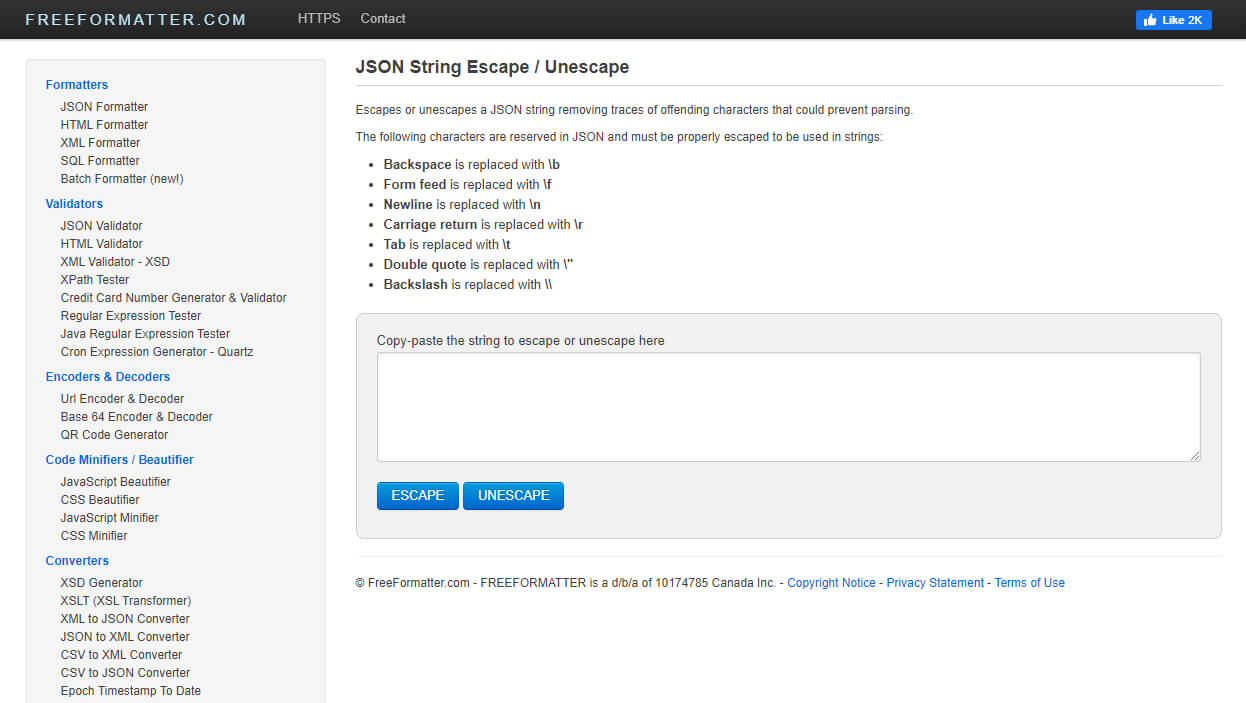The height and width of the screenshot is (703, 1246).
Task: Open XML Validator - XSD
Action: pos(115,262)
